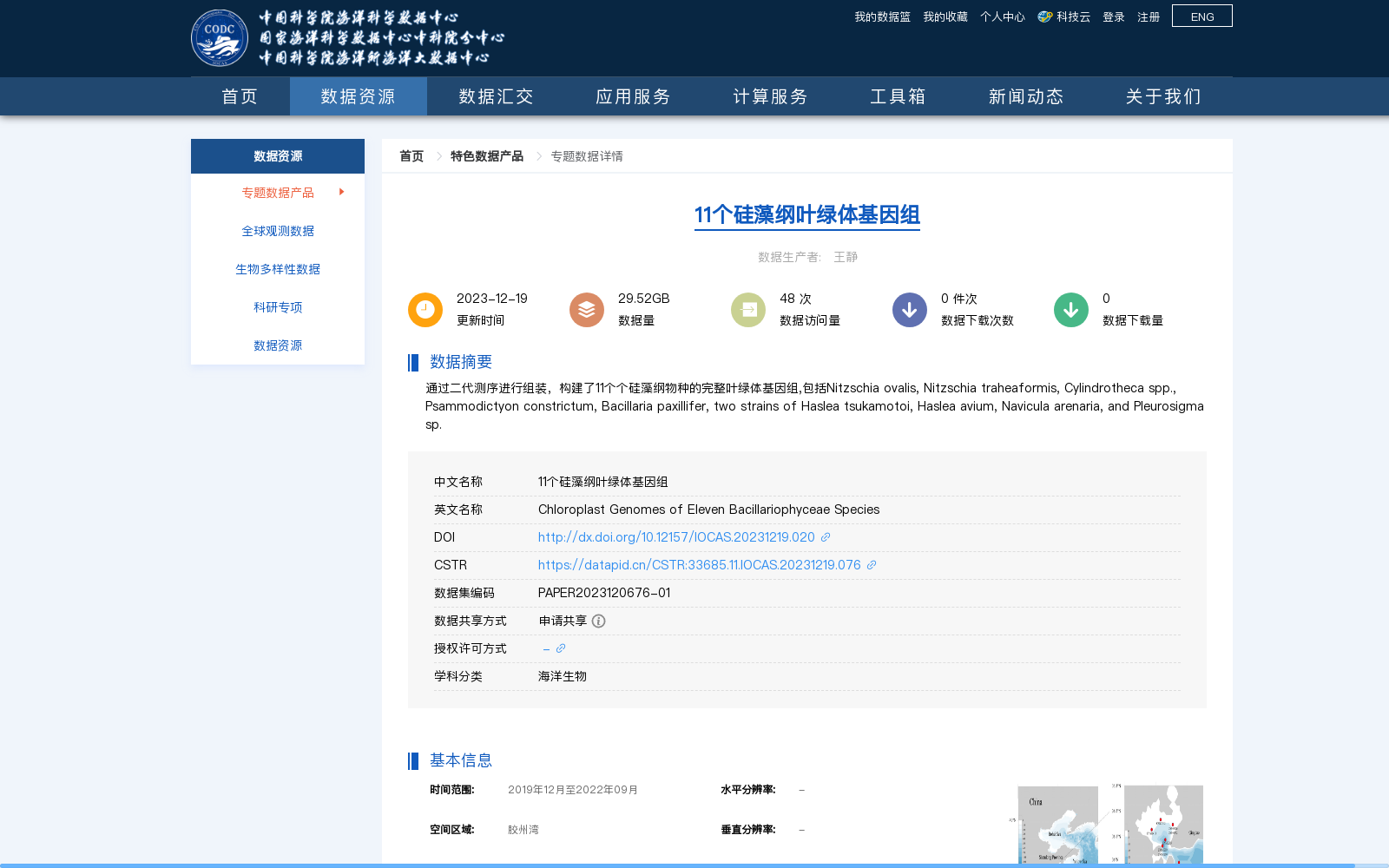Open 我的数据篮 in the top bar
The image size is (1389, 868).
pyautogui.click(x=882, y=16)
